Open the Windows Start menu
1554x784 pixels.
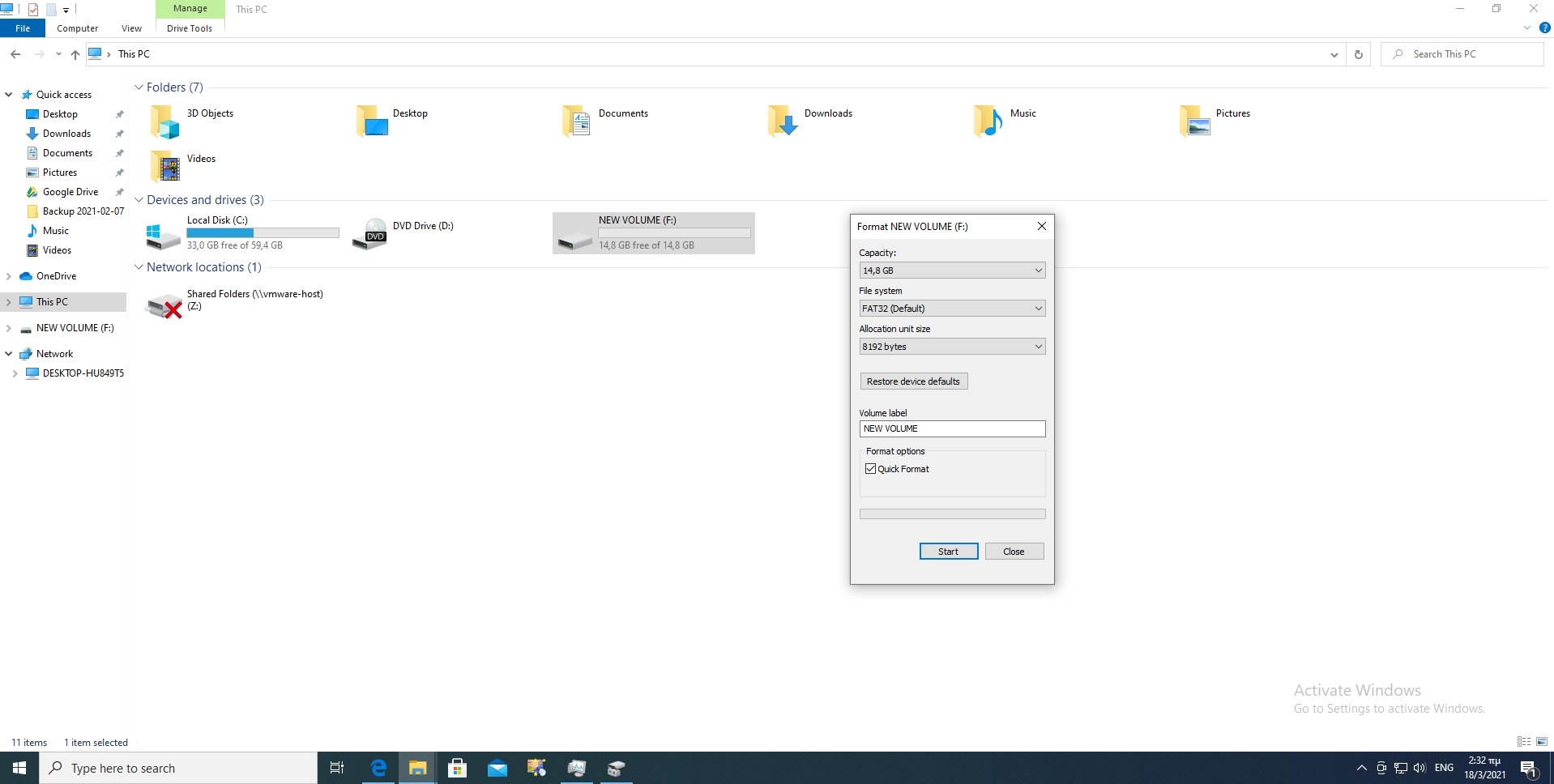(x=19, y=768)
